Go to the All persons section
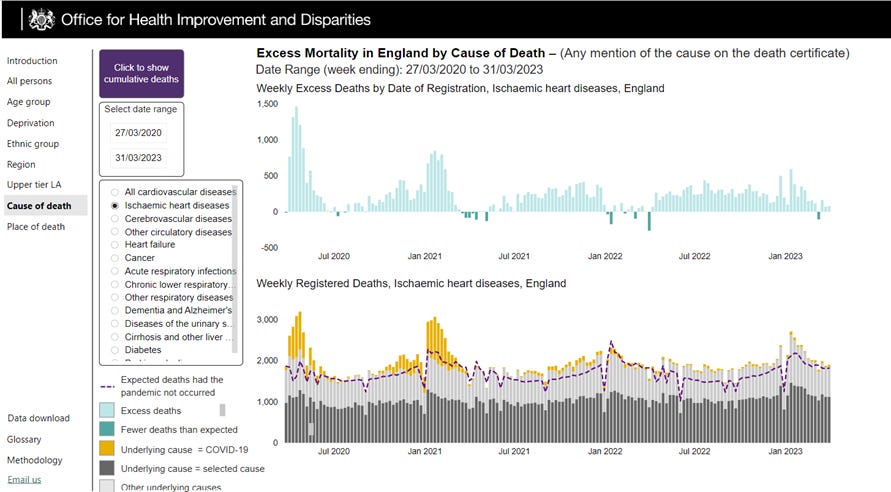Image resolution: width=891 pixels, height=492 pixels. [x=29, y=81]
